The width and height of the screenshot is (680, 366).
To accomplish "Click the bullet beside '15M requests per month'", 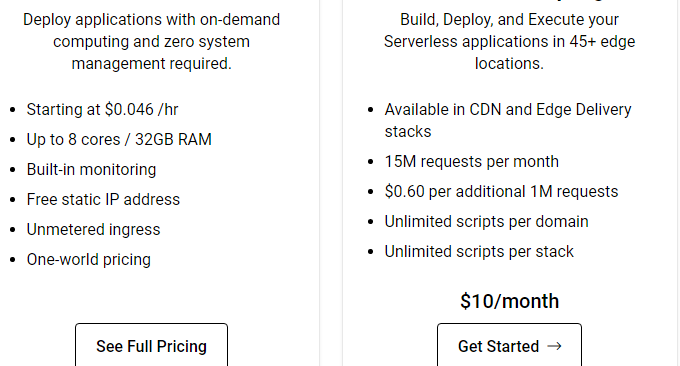I will (x=370, y=162).
